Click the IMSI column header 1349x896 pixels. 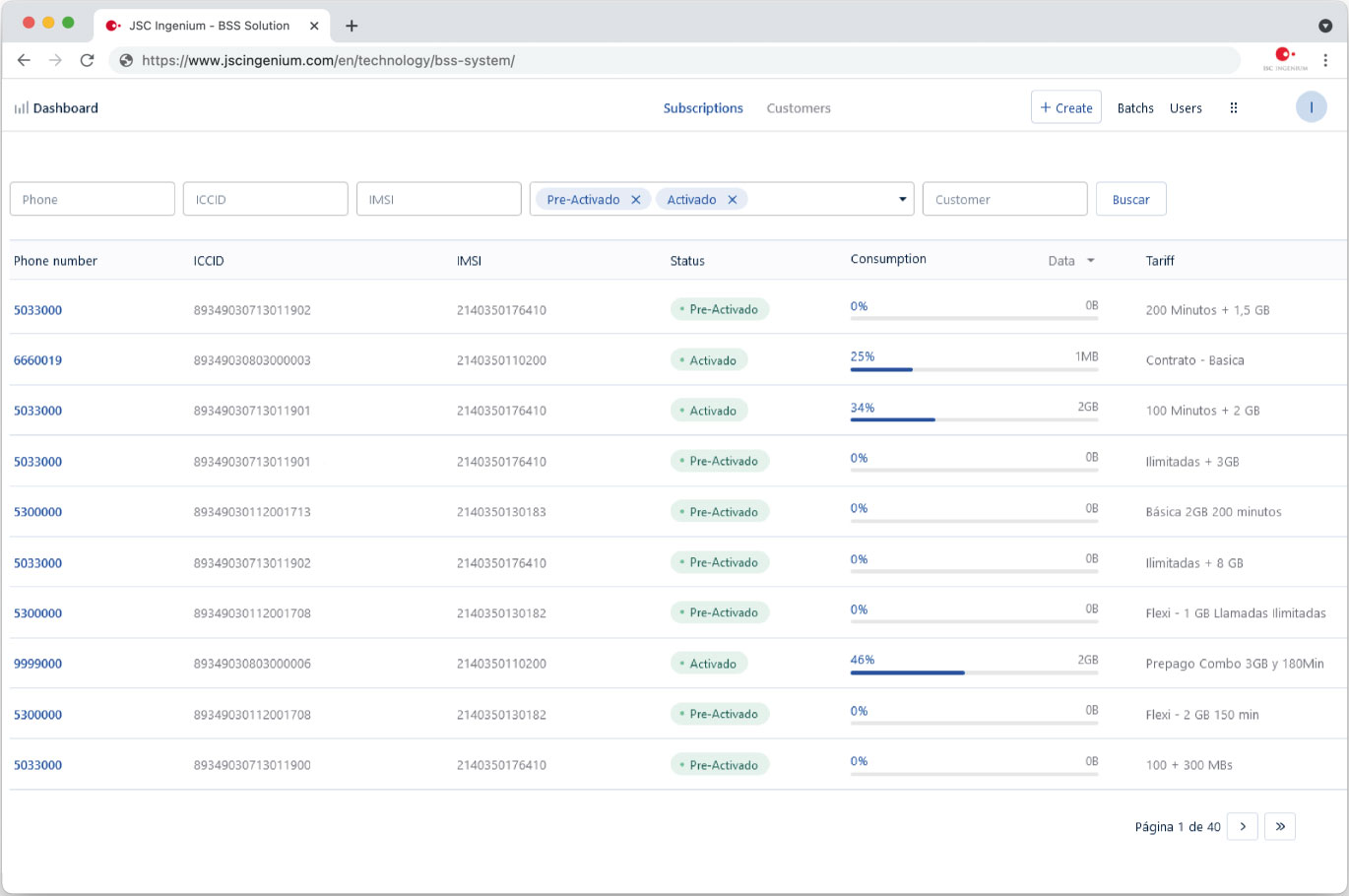469,261
